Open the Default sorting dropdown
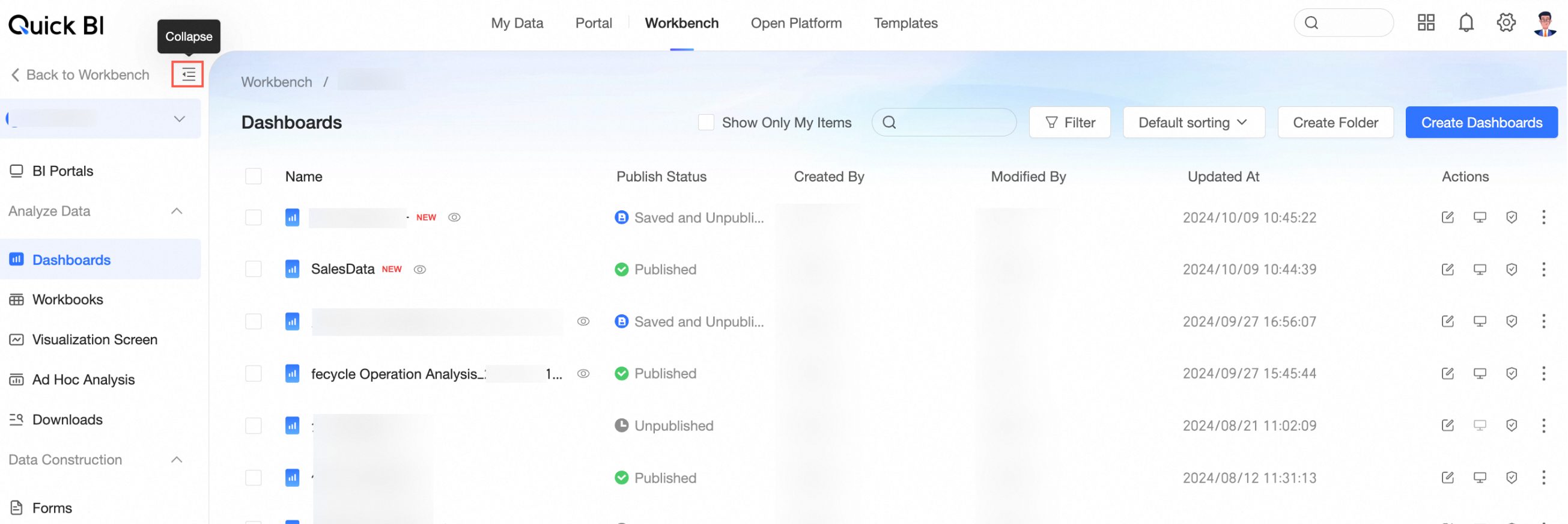 tap(1193, 123)
